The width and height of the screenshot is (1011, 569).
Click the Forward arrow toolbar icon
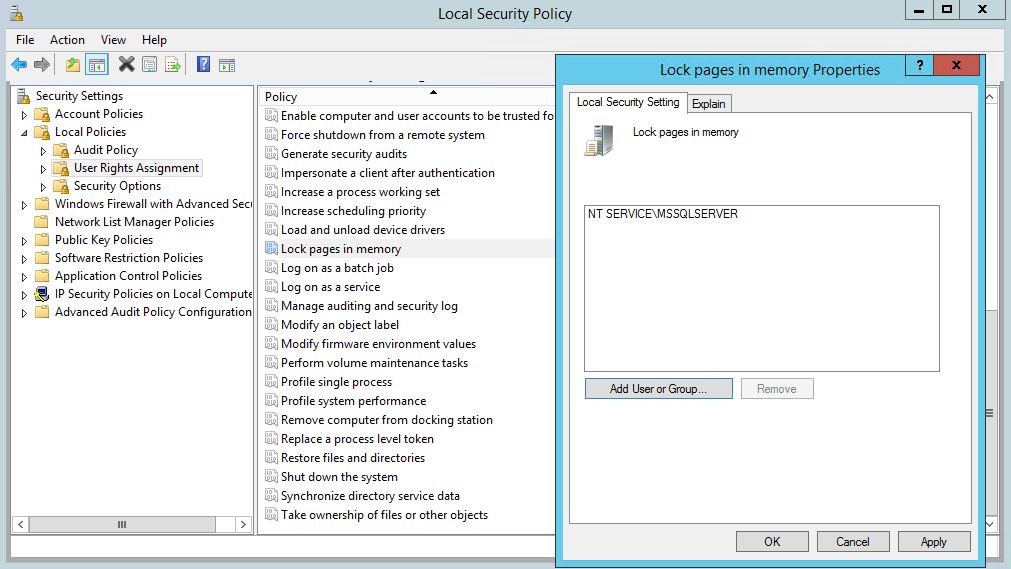click(42, 65)
